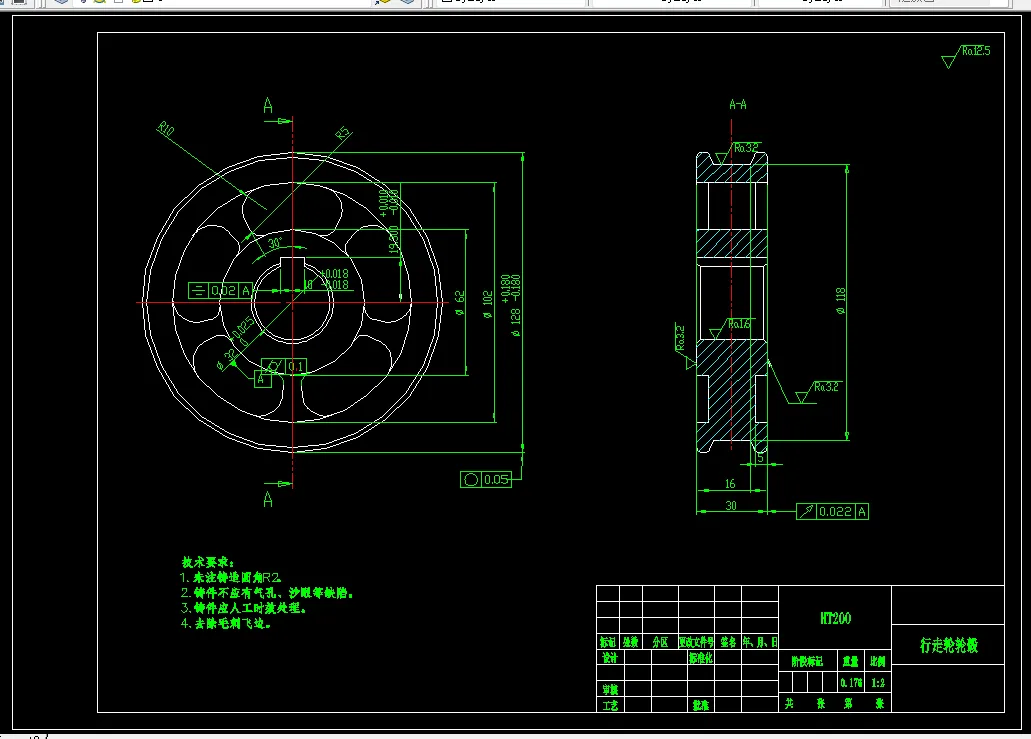Select note 2 about 气孔、沙眼 defects
The image size is (1031, 739).
click(x=267, y=593)
